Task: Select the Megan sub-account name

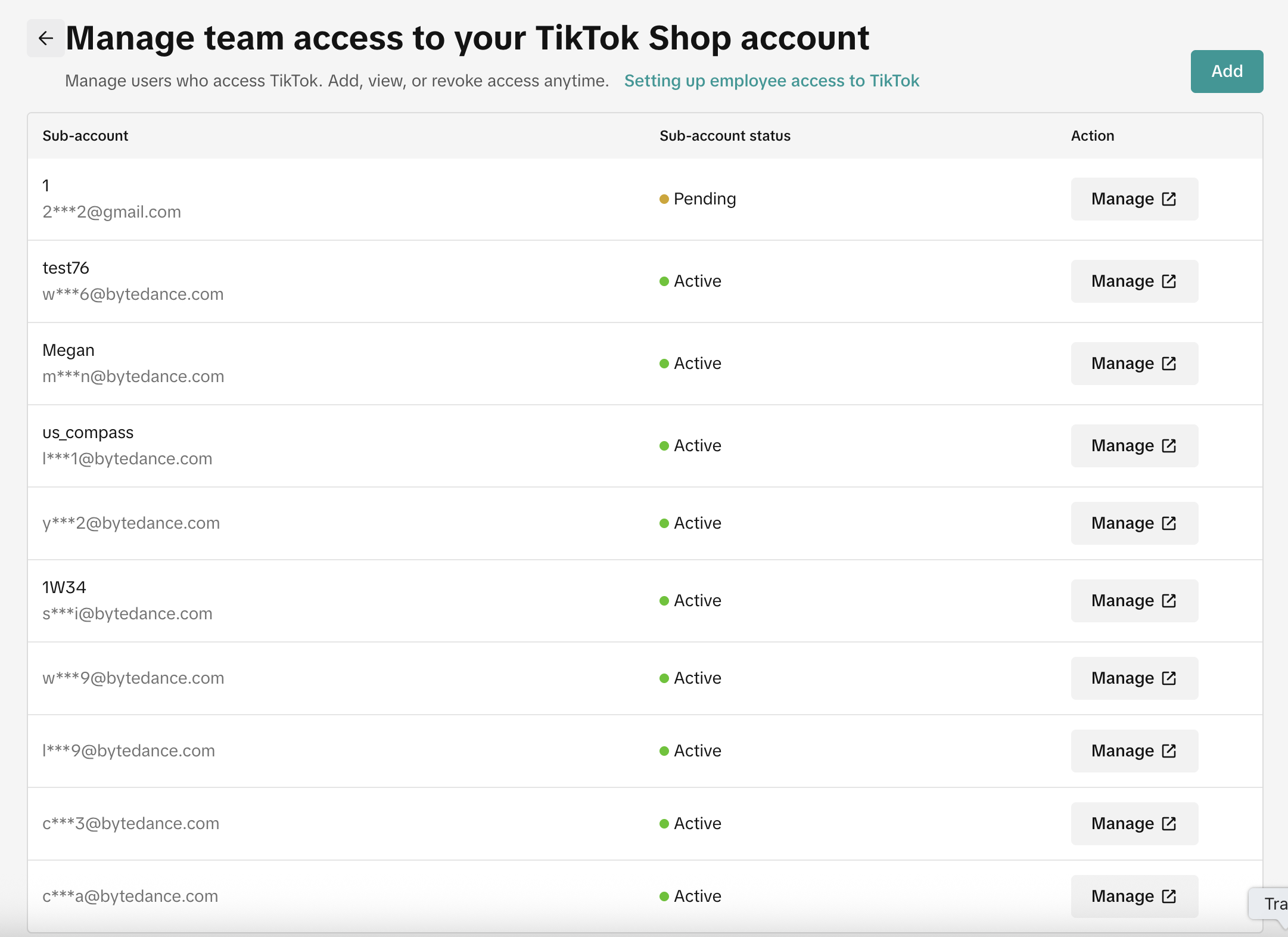Action: point(69,350)
